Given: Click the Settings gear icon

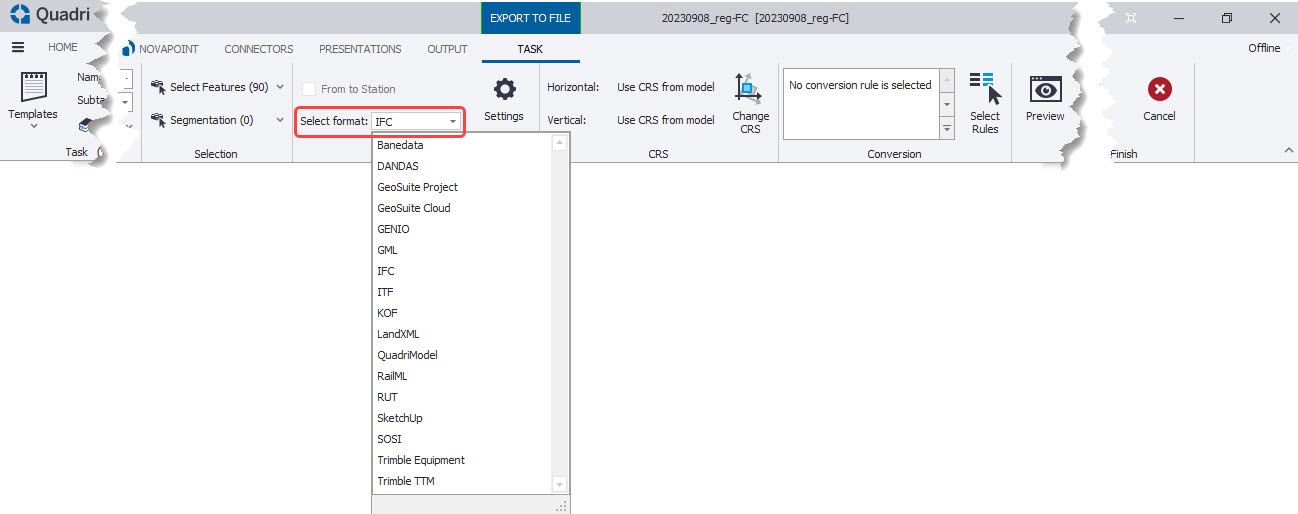Looking at the screenshot, I should click(x=504, y=89).
